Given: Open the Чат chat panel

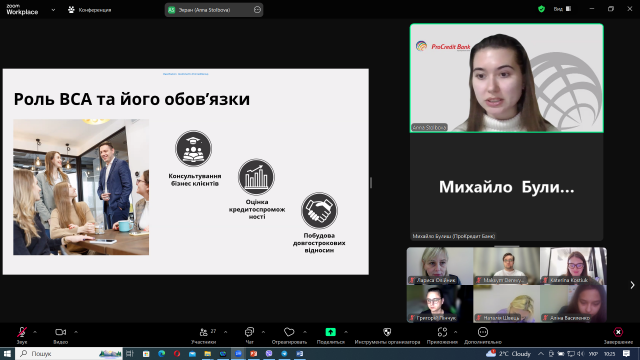Looking at the screenshot, I should point(249,335).
